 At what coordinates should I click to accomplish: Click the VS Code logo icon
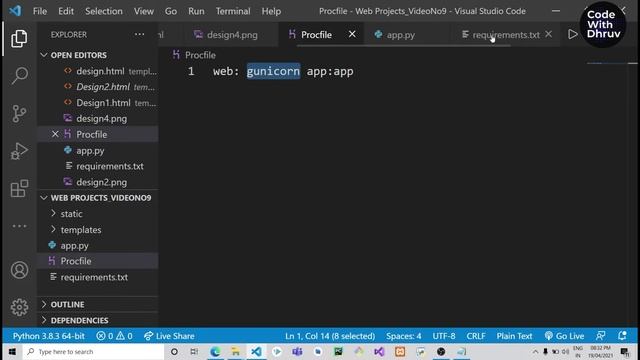coord(15,10)
